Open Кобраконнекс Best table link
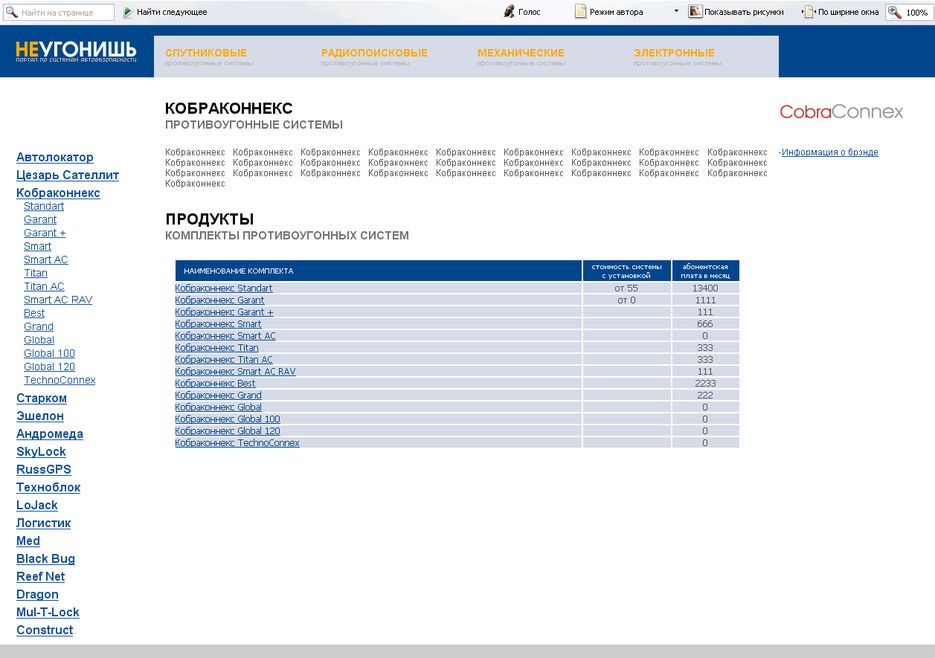Screen dimensions: 935x658 point(215,384)
